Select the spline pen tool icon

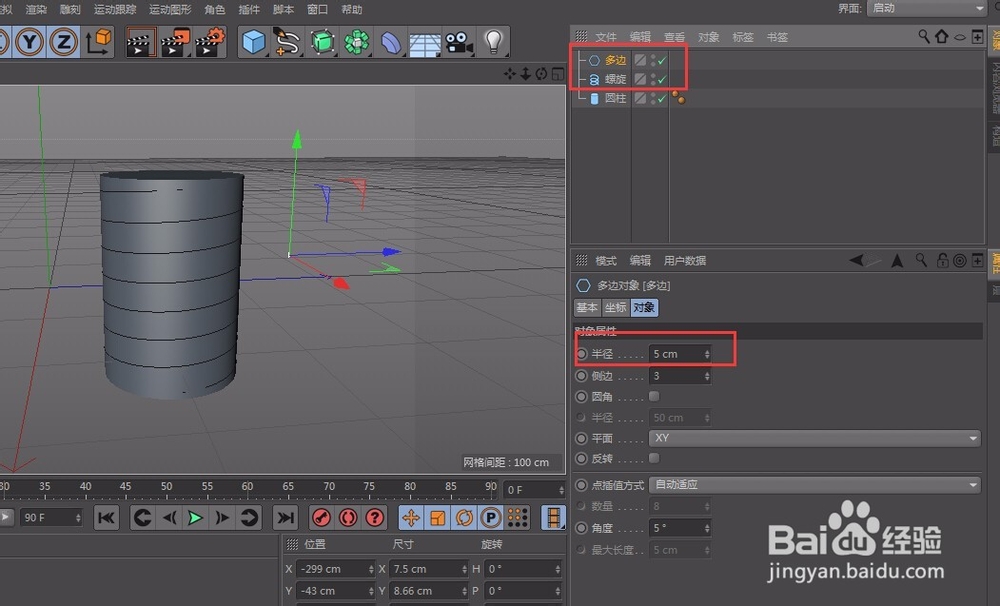click(x=288, y=42)
